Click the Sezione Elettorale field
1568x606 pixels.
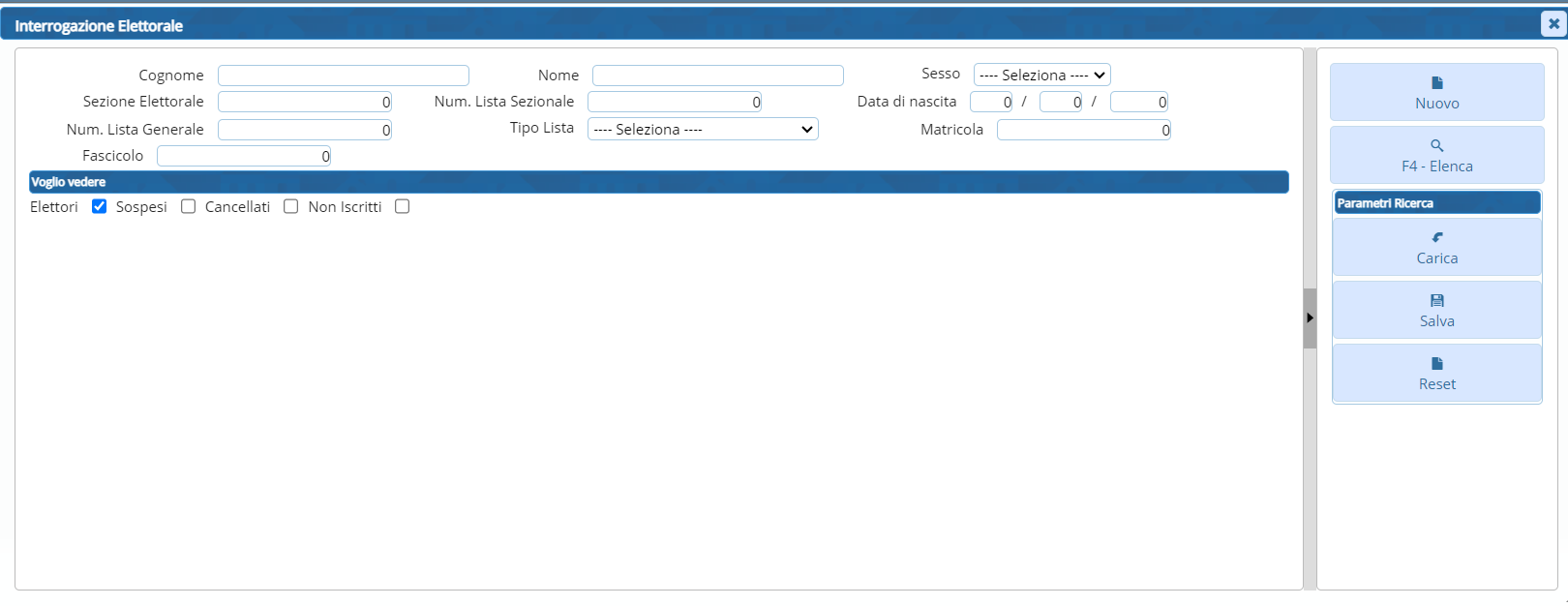[304, 102]
